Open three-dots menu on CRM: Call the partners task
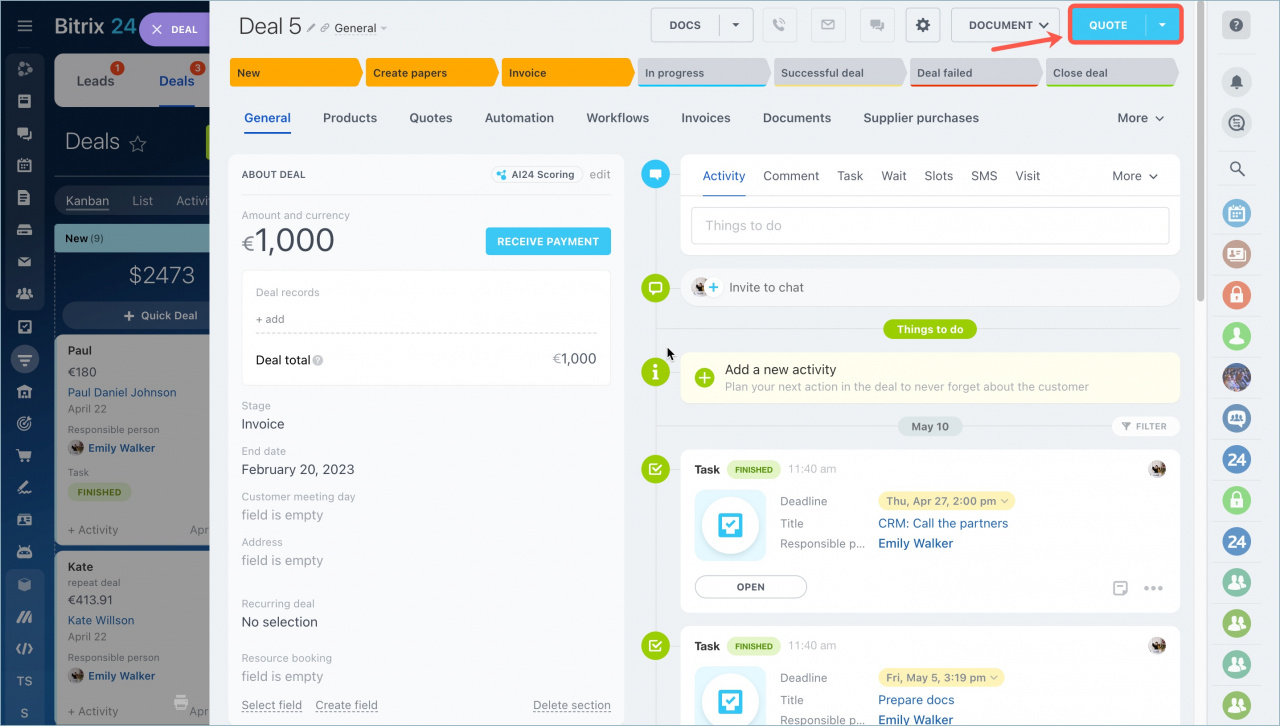 [x=1153, y=588]
